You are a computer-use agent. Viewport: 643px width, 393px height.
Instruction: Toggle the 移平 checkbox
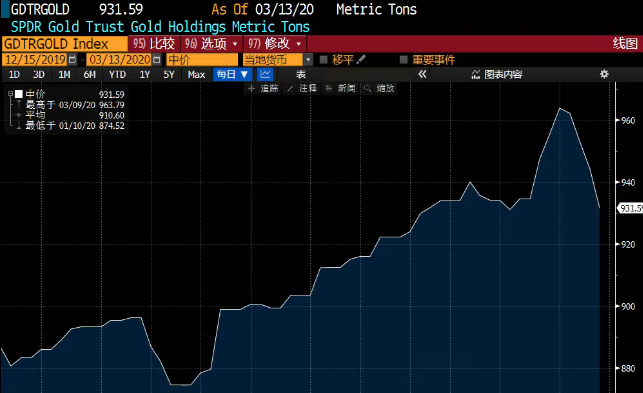pyautogui.click(x=324, y=60)
